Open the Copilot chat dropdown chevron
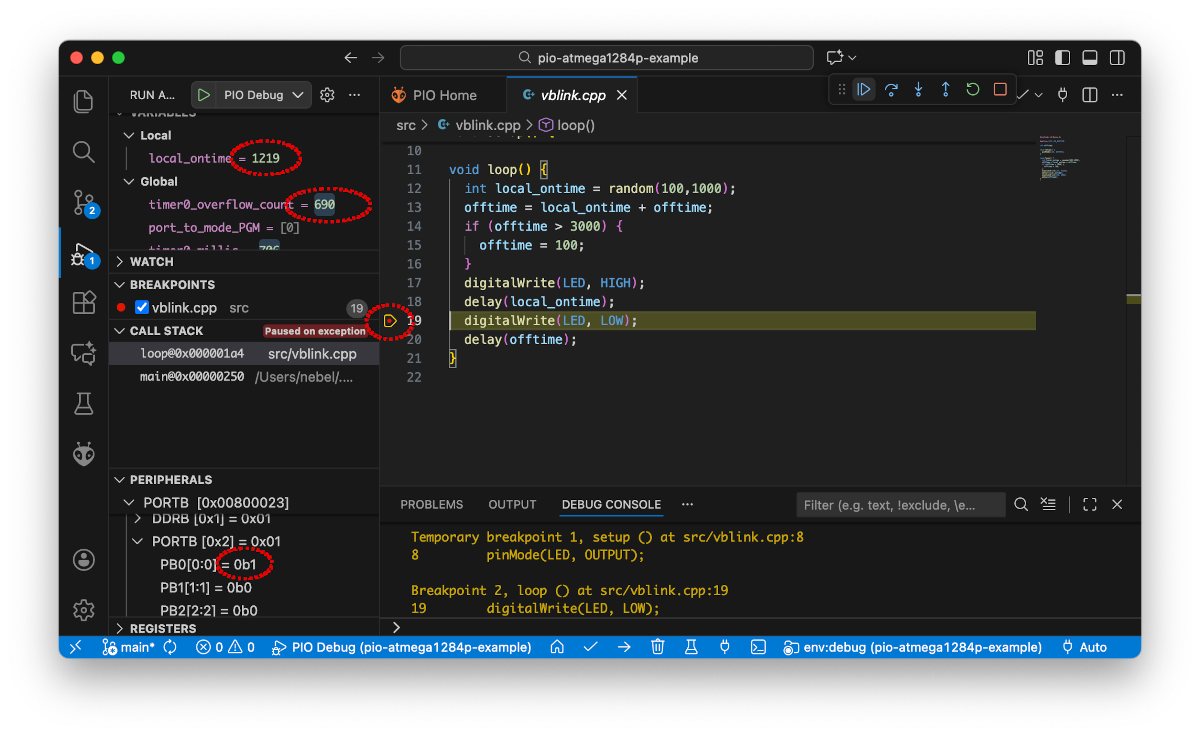This screenshot has width=1200, height=736. pyautogui.click(x=852, y=58)
